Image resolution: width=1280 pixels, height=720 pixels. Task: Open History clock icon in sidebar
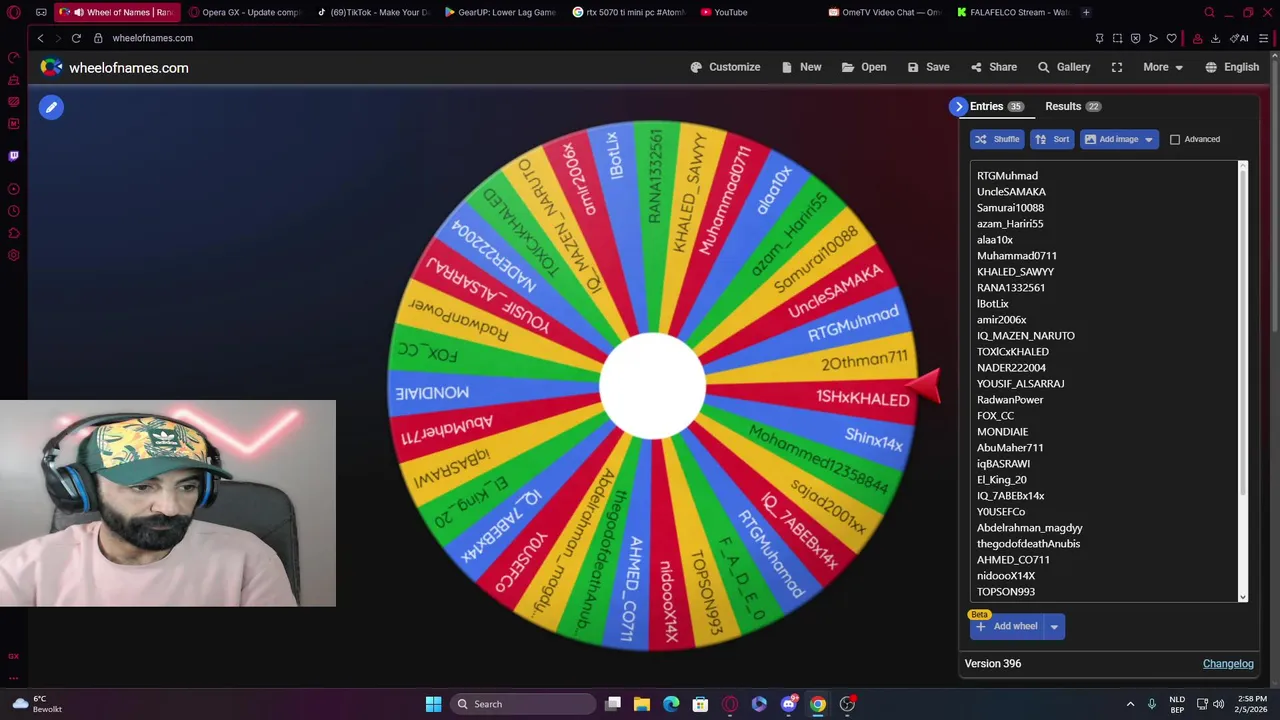13,211
